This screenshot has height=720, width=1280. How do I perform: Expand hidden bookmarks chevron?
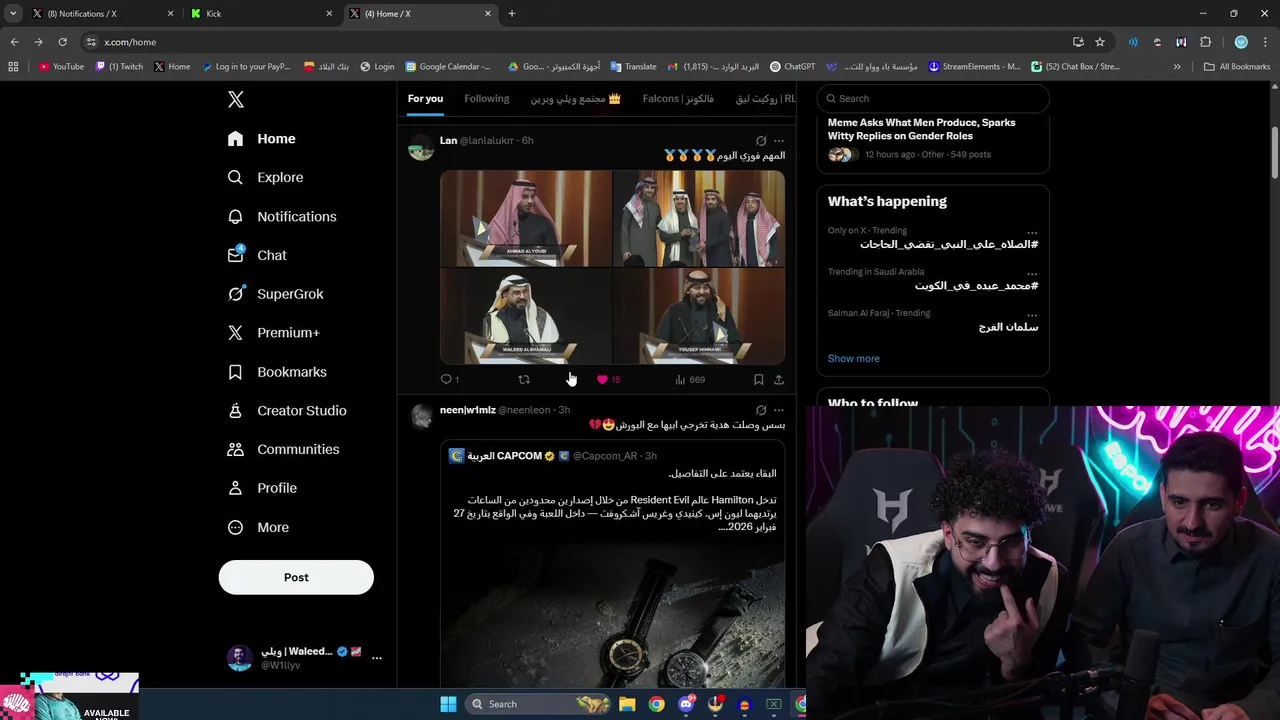pyautogui.click(x=1177, y=67)
